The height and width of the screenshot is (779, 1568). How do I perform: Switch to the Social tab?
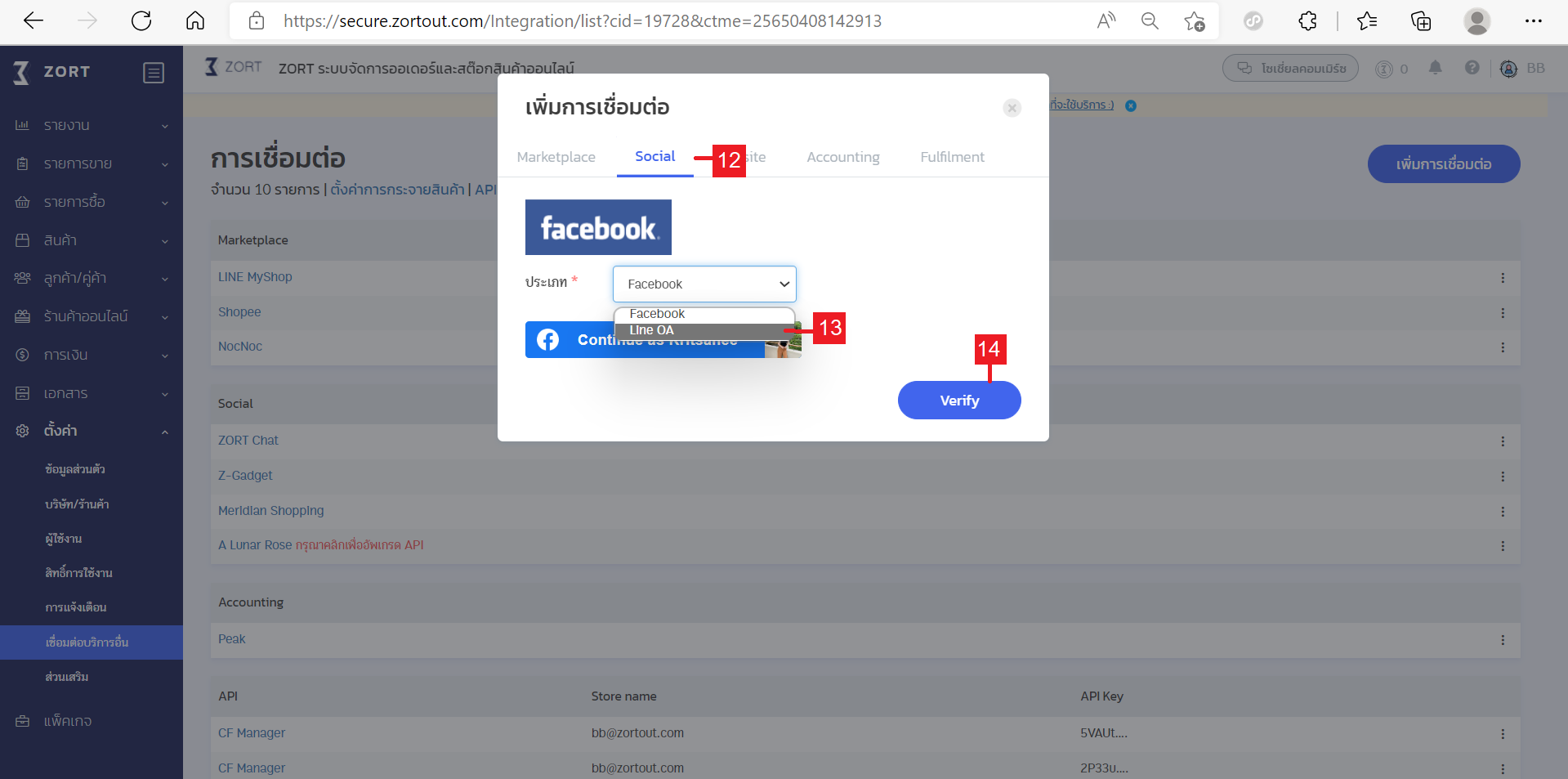tap(655, 156)
